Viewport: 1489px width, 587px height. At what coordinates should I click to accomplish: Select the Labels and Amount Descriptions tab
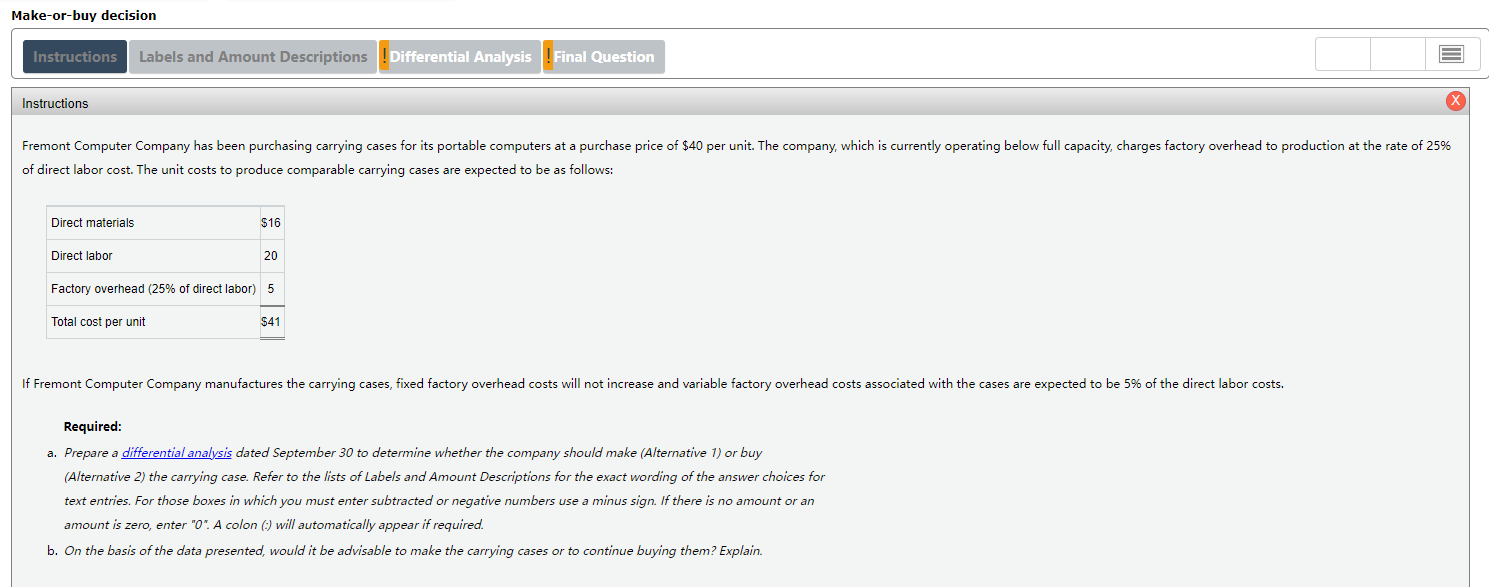pos(252,56)
